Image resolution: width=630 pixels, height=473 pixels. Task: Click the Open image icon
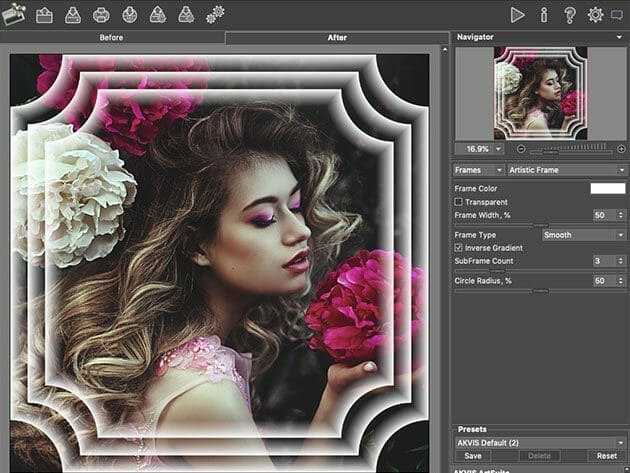[x=44, y=14]
